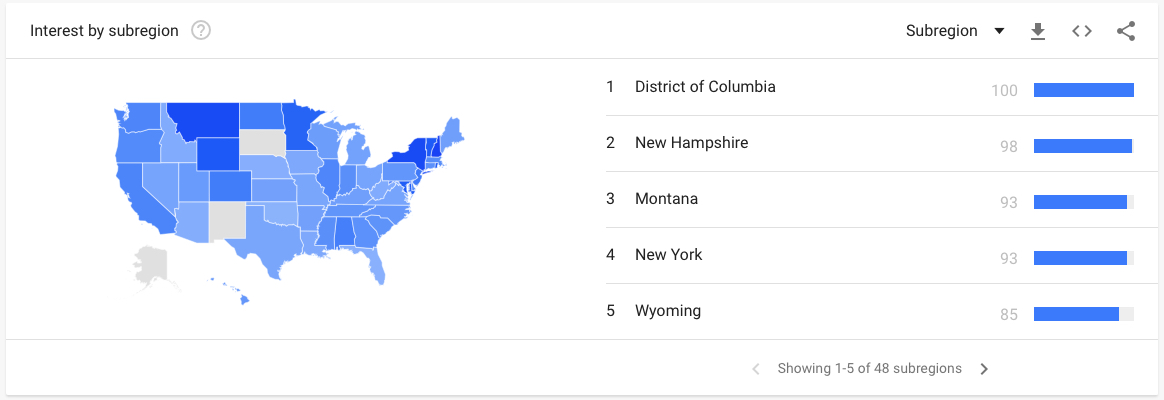This screenshot has height=400, width=1164.
Task: Expand the Subregion dropdown
Action: tap(955, 31)
